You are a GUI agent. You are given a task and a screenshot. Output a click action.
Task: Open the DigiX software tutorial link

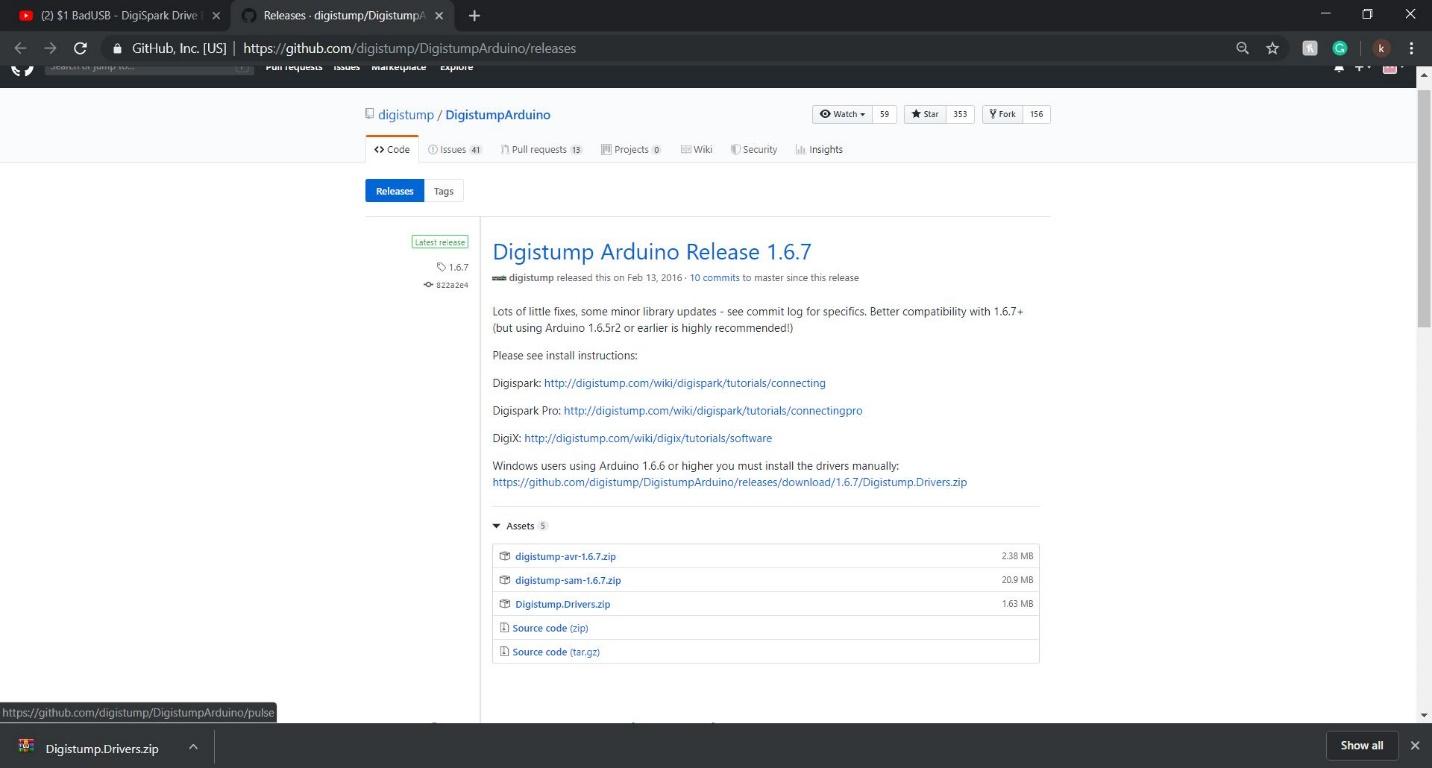point(648,438)
